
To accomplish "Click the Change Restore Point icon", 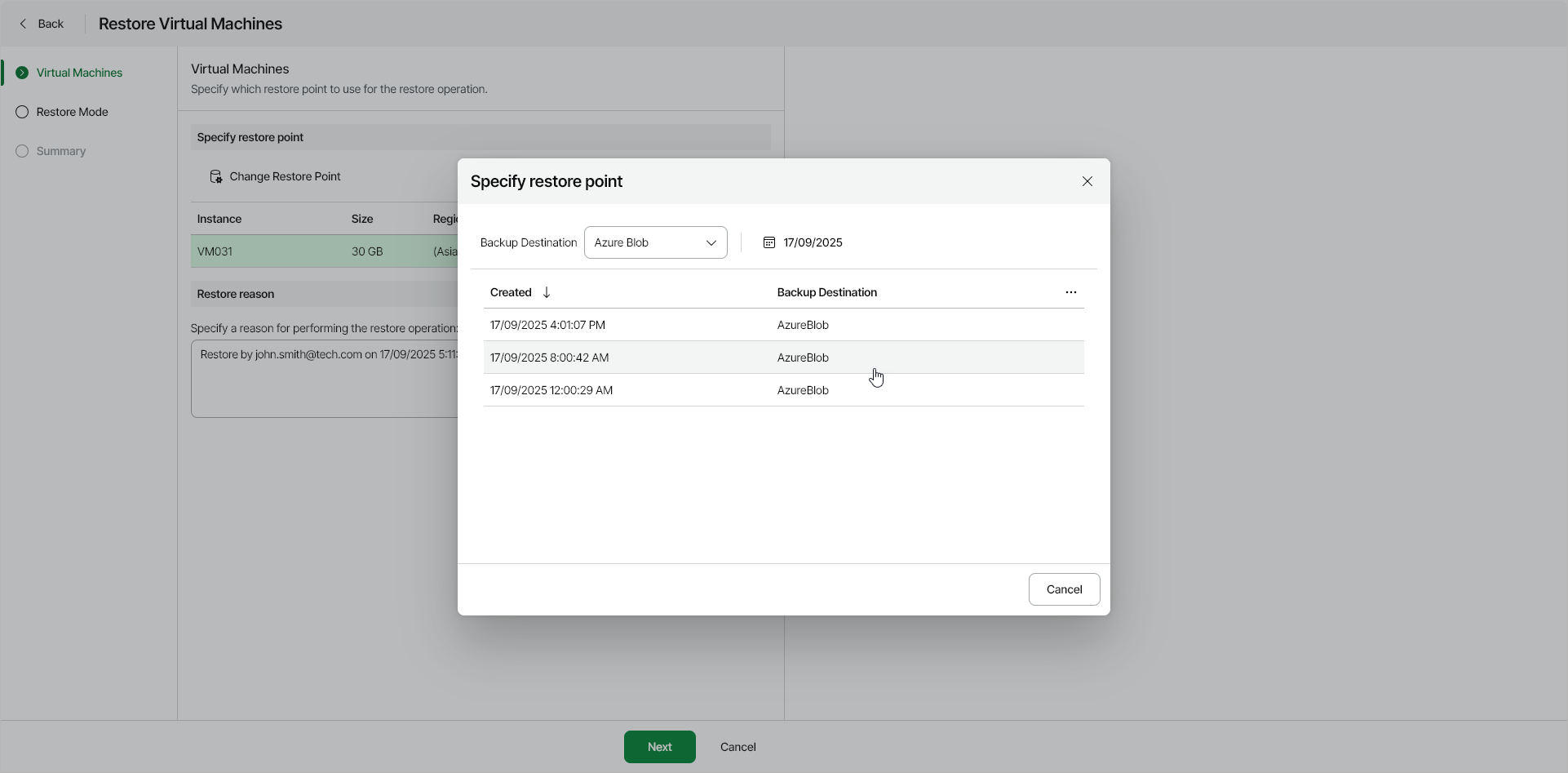I will [215, 176].
